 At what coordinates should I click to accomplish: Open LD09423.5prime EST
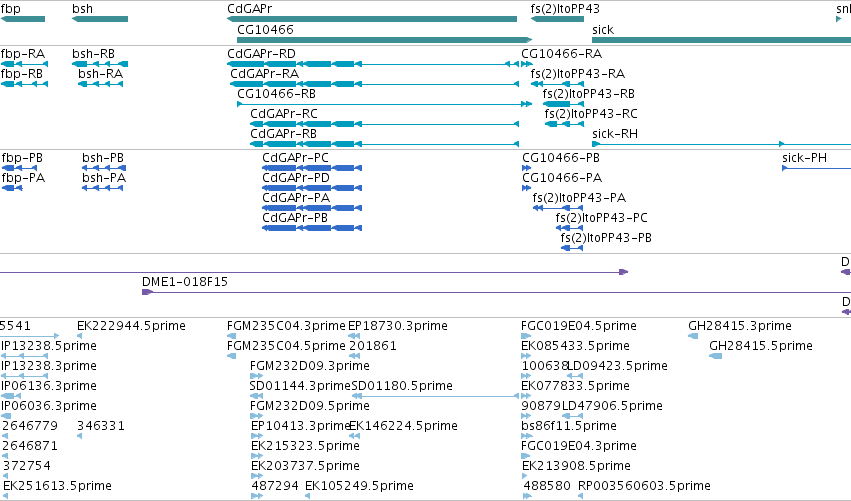pyautogui.click(x=618, y=366)
